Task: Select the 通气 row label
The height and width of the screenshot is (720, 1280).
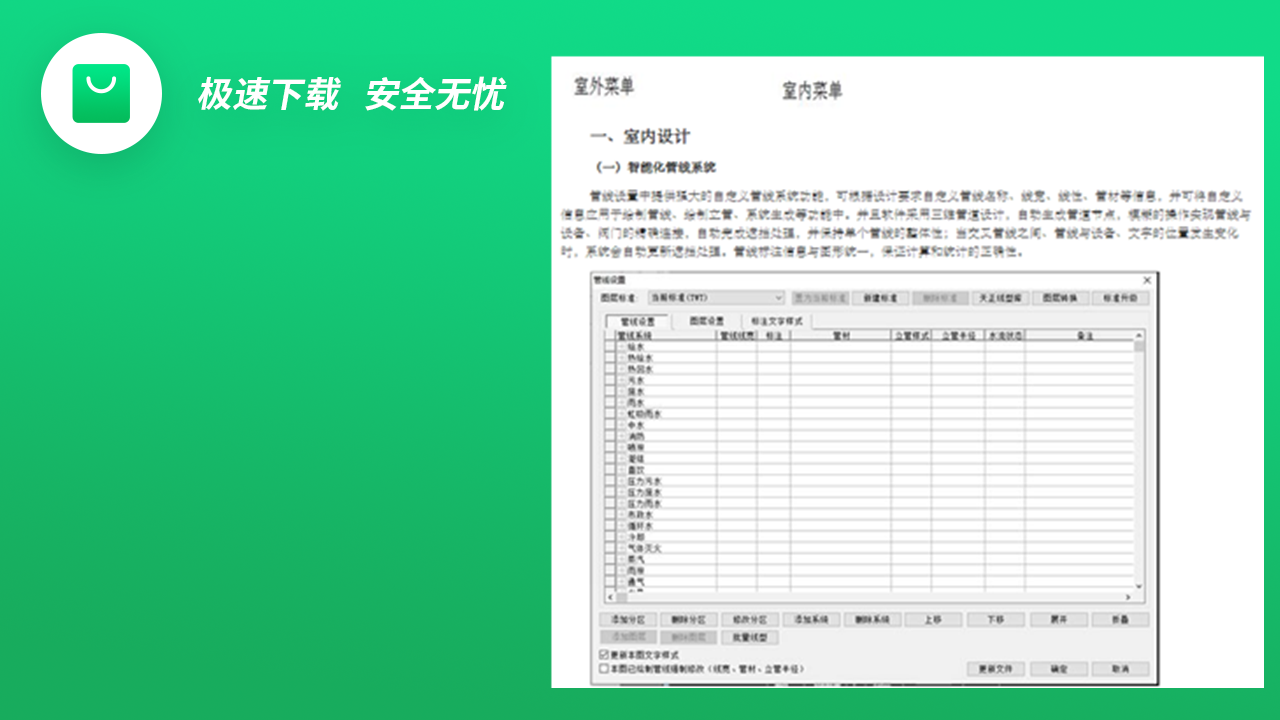Action: pos(636,581)
